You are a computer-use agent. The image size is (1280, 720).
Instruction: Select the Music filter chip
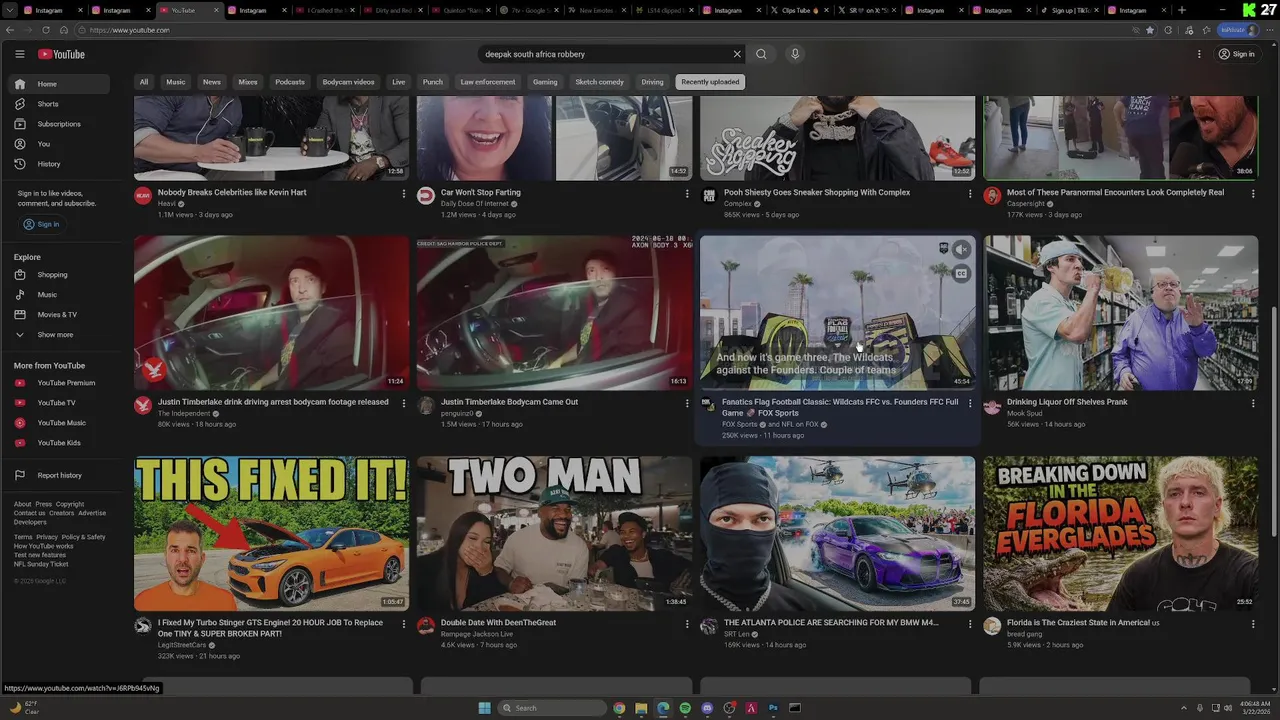pyautogui.click(x=176, y=82)
